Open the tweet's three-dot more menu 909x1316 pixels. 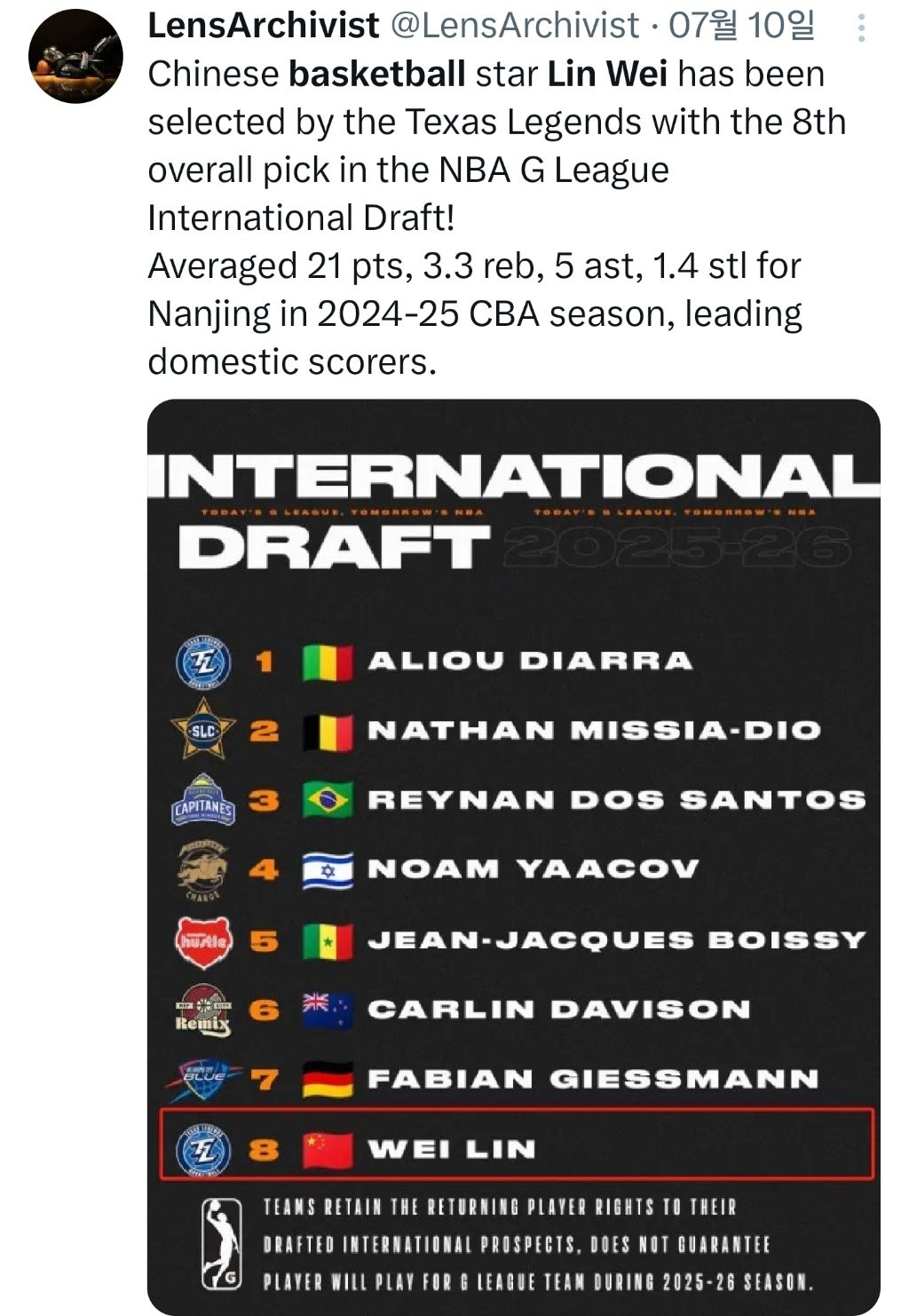(860, 30)
